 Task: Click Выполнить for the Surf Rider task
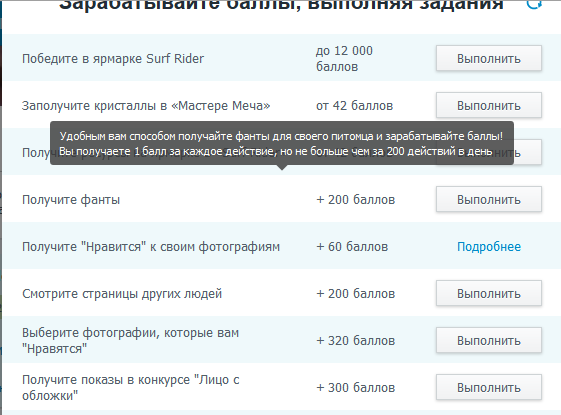488,58
